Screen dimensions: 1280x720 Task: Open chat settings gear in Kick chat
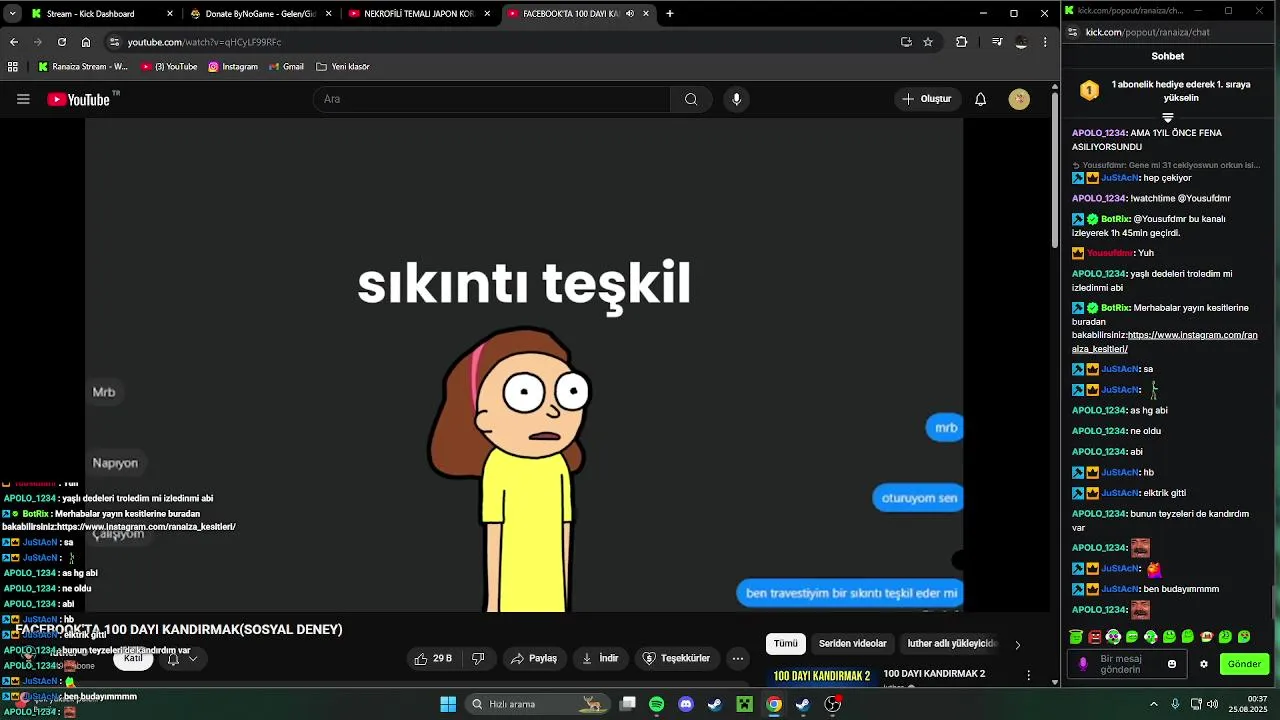tap(1204, 664)
